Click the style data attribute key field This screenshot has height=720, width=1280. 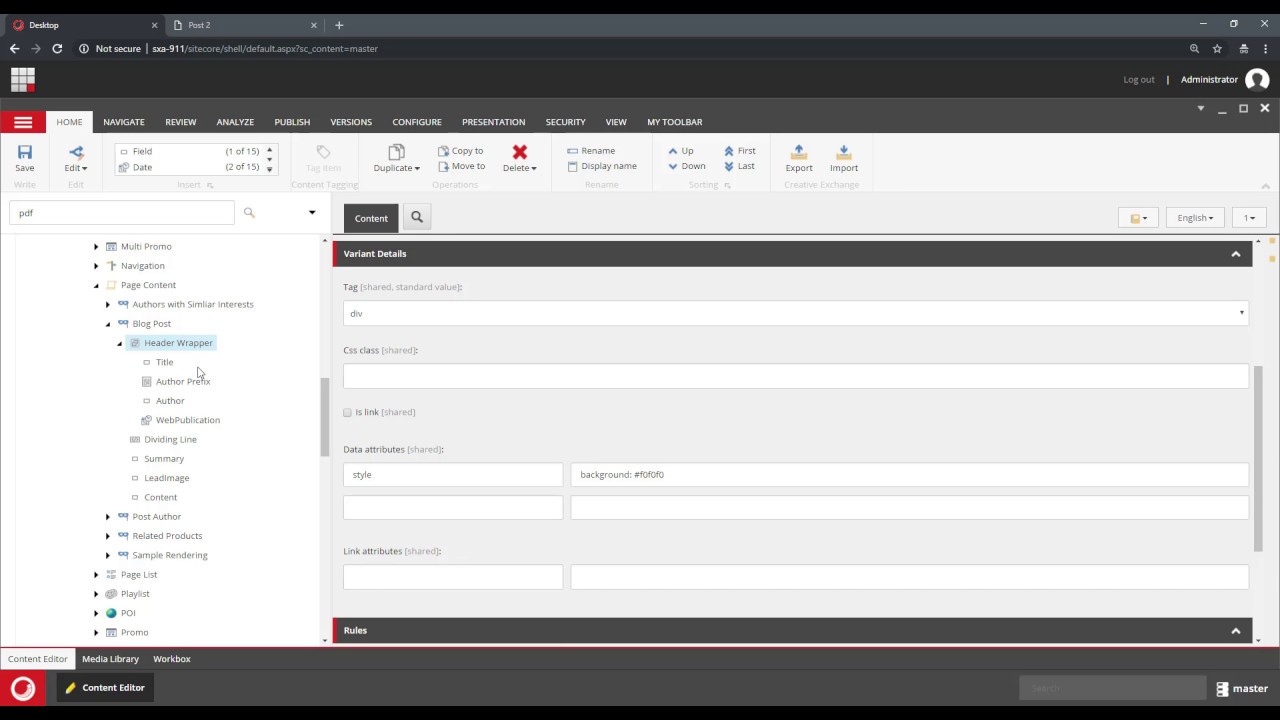453,475
